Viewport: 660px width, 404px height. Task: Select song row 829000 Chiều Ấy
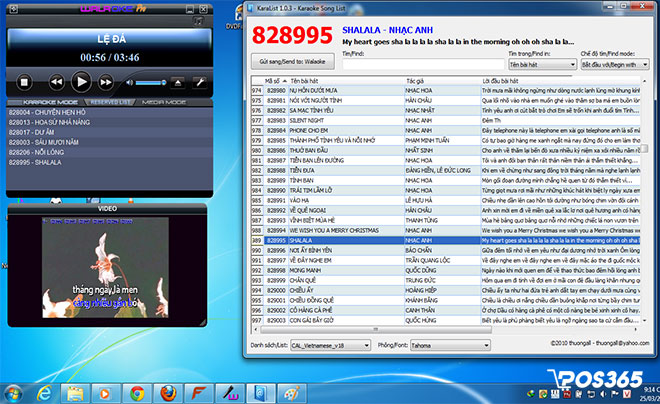click(x=445, y=290)
